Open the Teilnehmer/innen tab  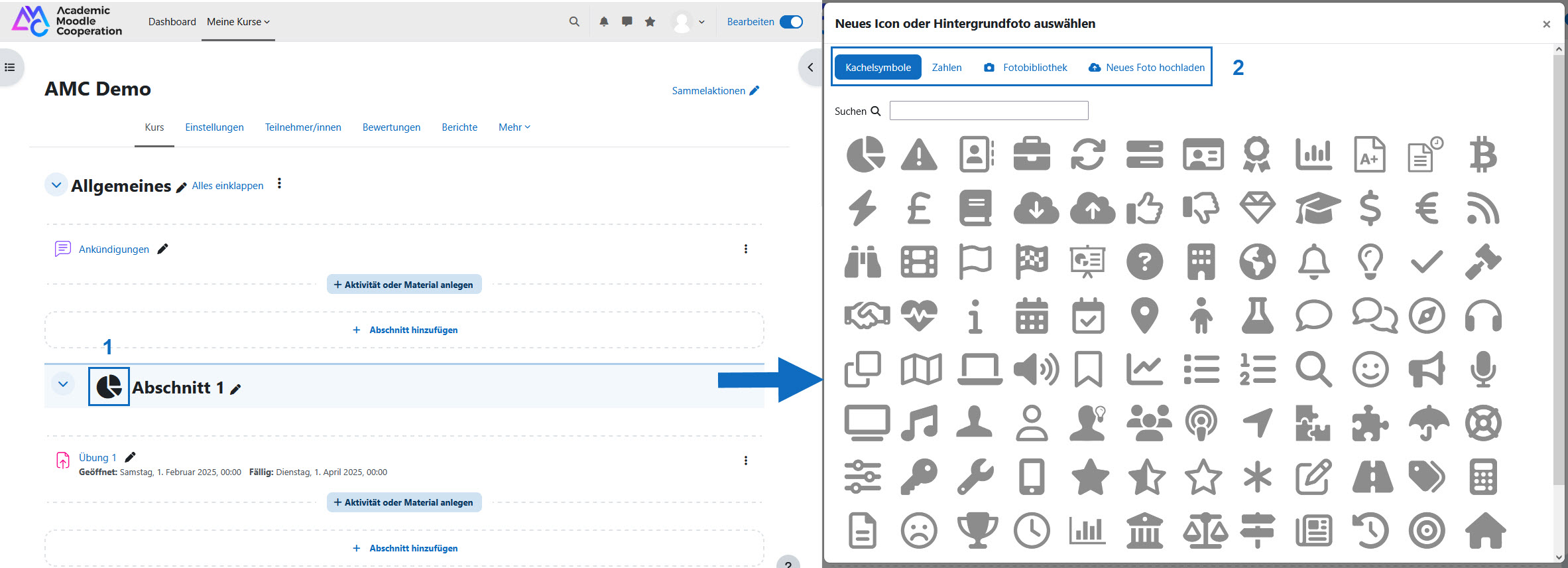(x=303, y=127)
